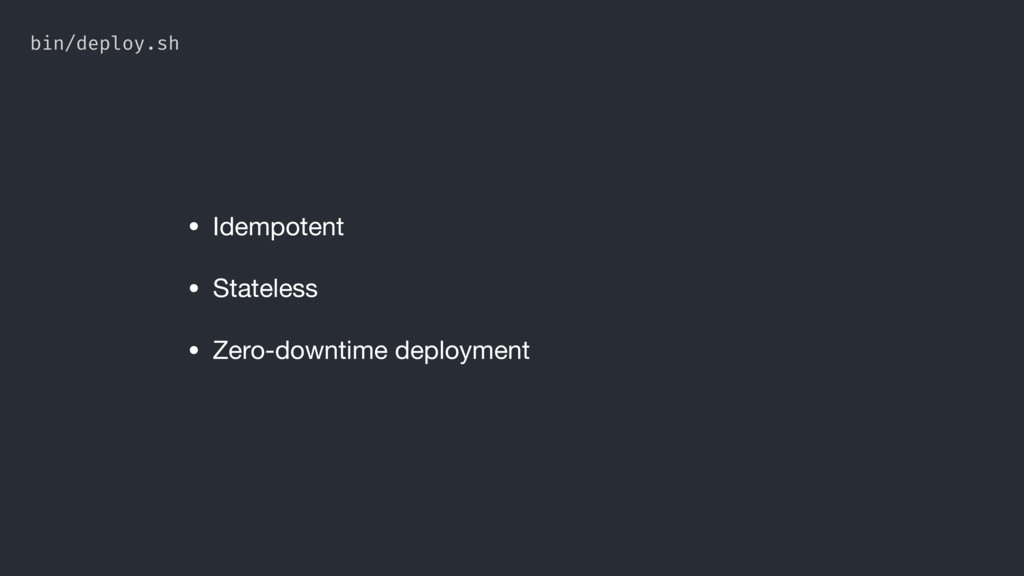Click the bullet dot beside Zero-downtime deployment
This screenshot has height=576, width=1024.
click(194, 350)
